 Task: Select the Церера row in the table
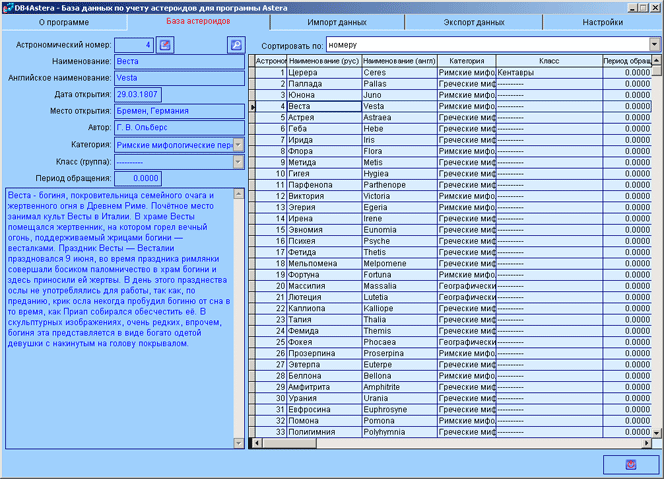322,73
